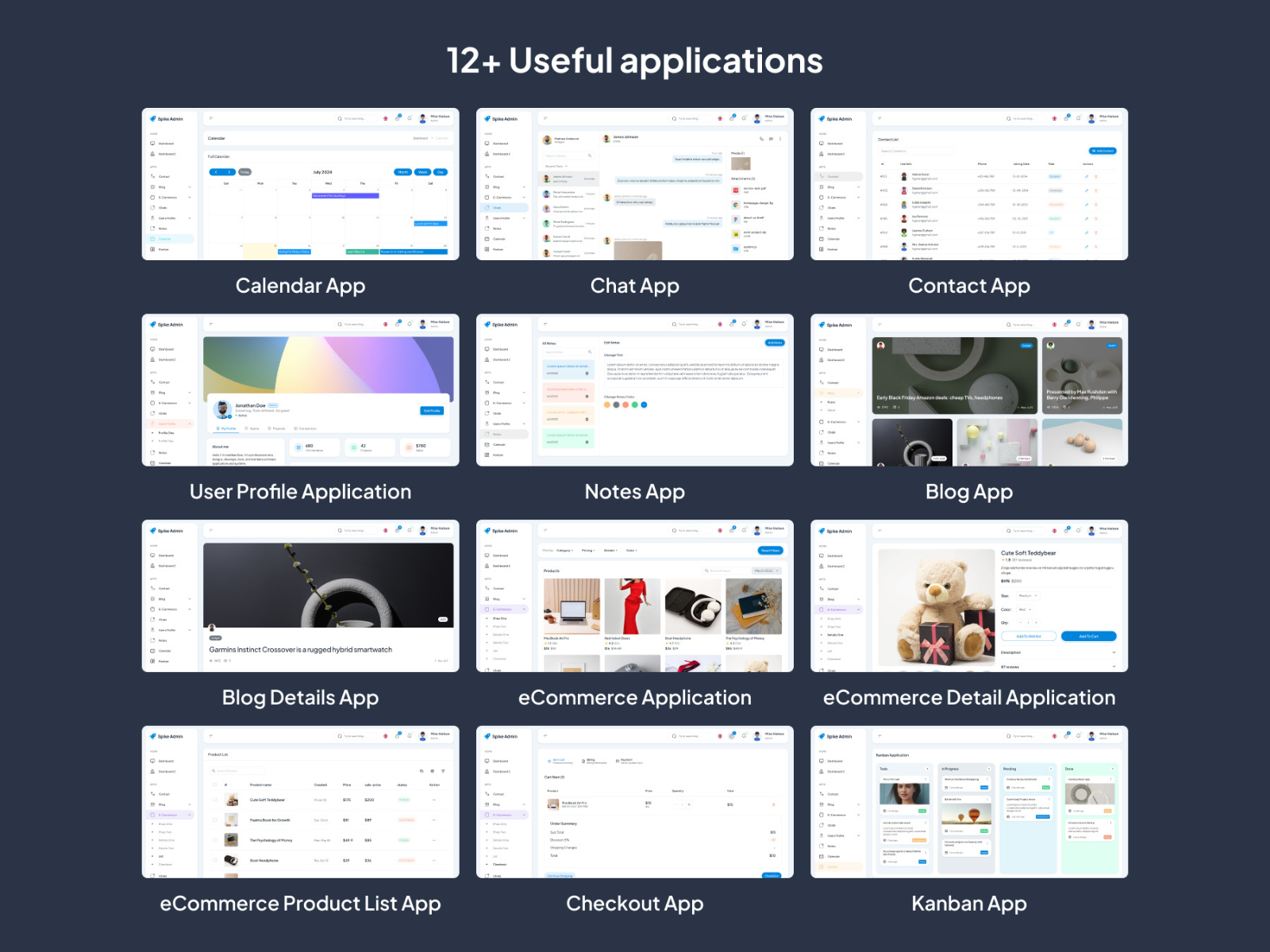Image resolution: width=1270 pixels, height=952 pixels.
Task: Click Add To Wishlist button in eCommerce Detail
Action: 1028,636
